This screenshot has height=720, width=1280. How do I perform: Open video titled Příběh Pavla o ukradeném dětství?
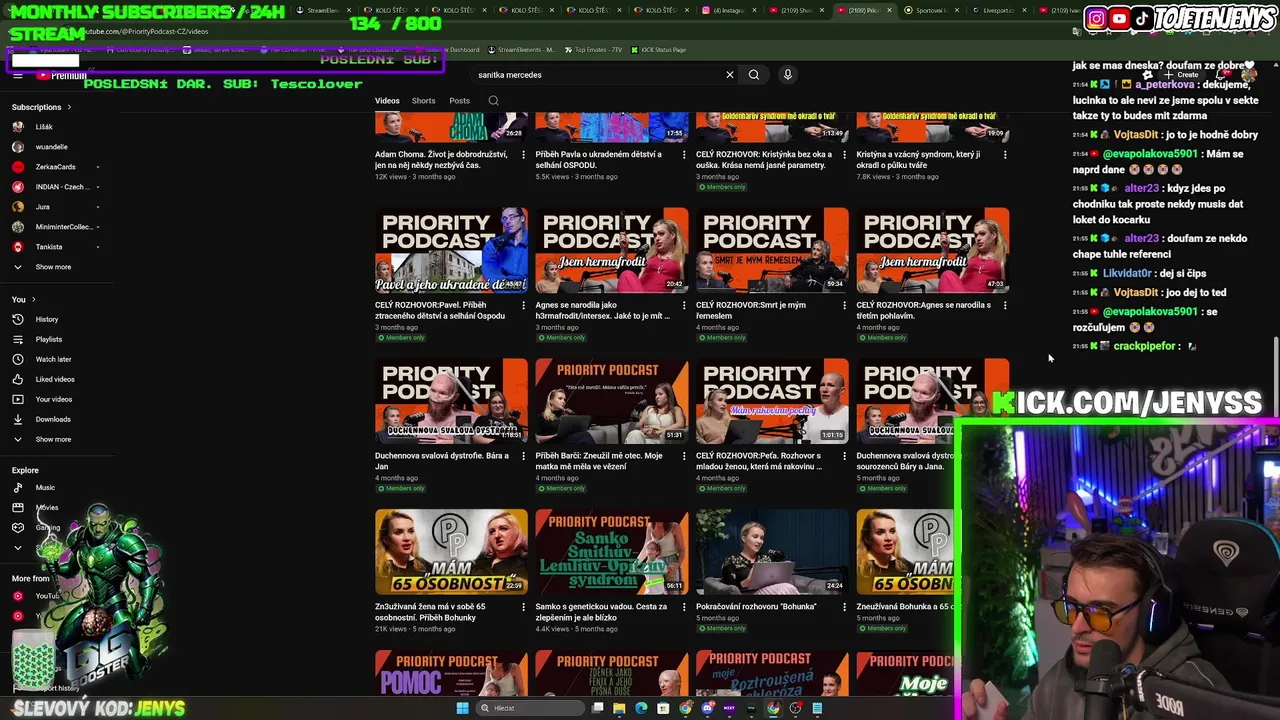pyautogui.click(x=598, y=159)
